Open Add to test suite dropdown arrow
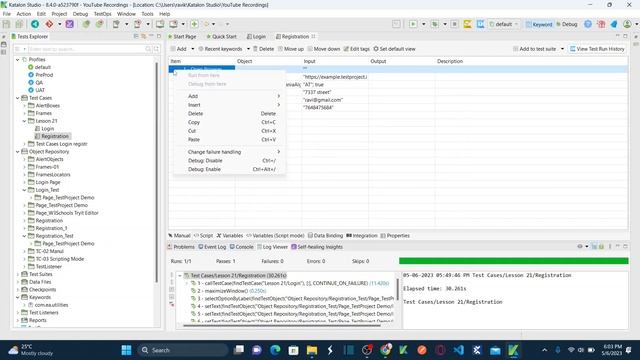640x360 pixels. tap(562, 49)
